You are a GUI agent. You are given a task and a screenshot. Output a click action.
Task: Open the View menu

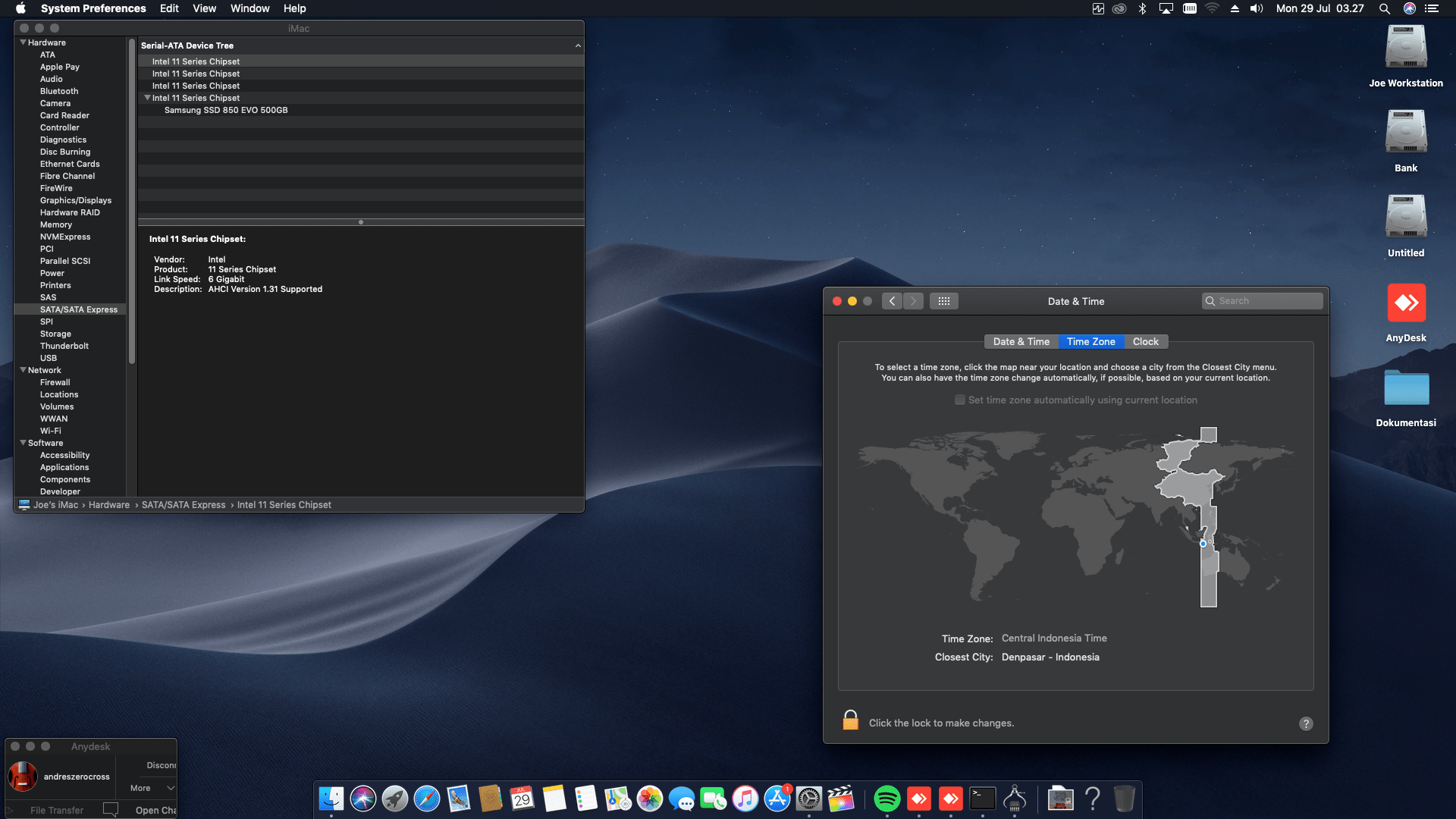pyautogui.click(x=204, y=8)
